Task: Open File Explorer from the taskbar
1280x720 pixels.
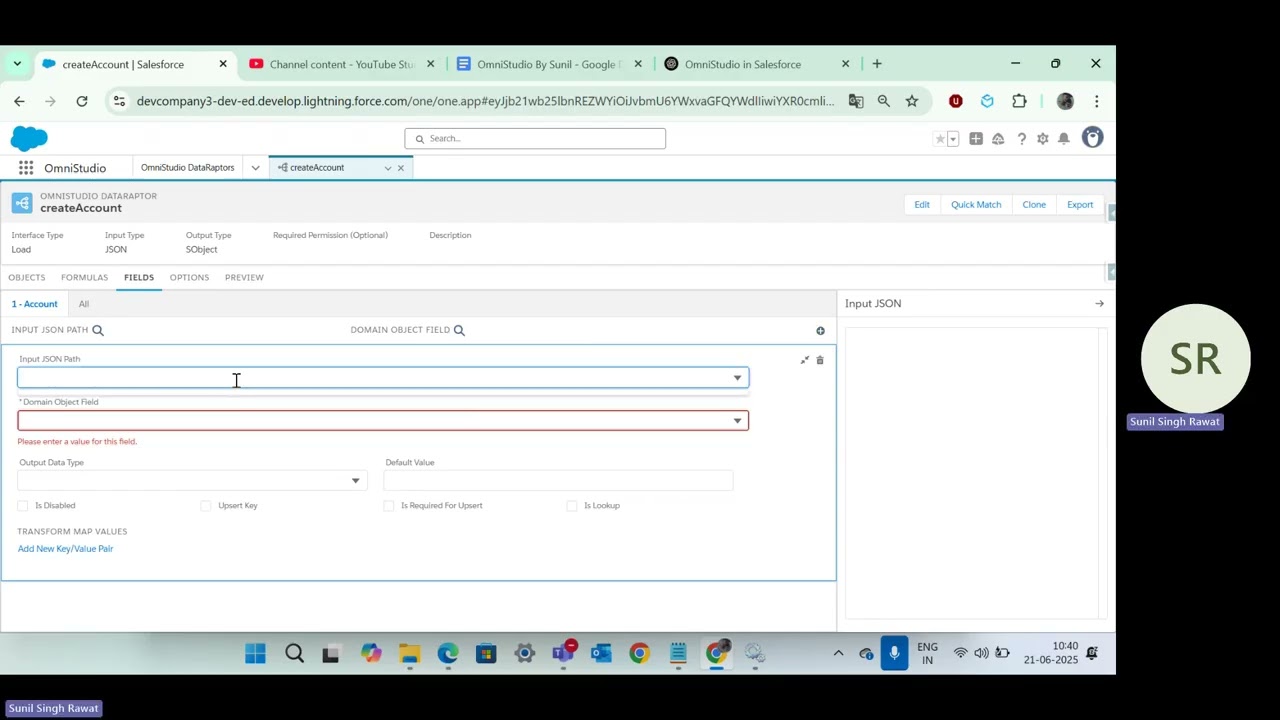Action: coord(409,654)
